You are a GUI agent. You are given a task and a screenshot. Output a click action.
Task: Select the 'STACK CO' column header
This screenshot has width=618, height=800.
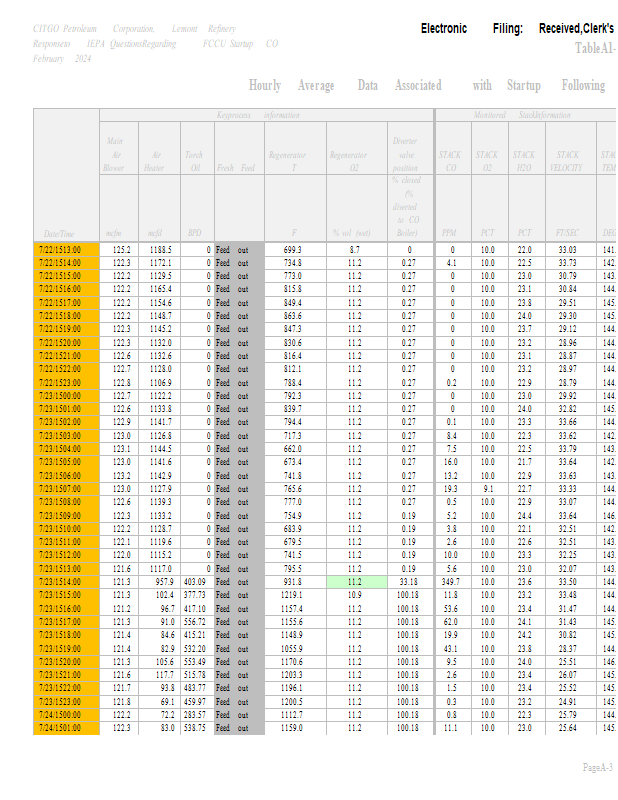450,161
